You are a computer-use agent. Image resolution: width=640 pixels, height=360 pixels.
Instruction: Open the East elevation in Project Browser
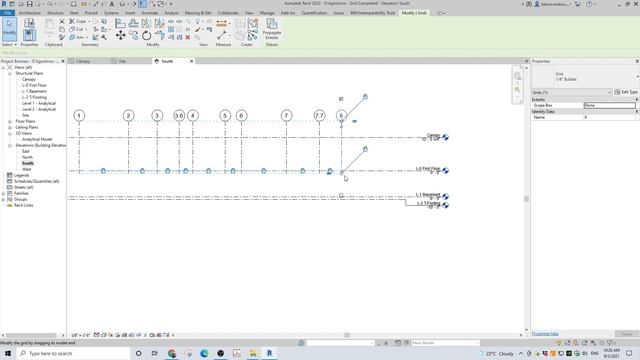pos(26,151)
